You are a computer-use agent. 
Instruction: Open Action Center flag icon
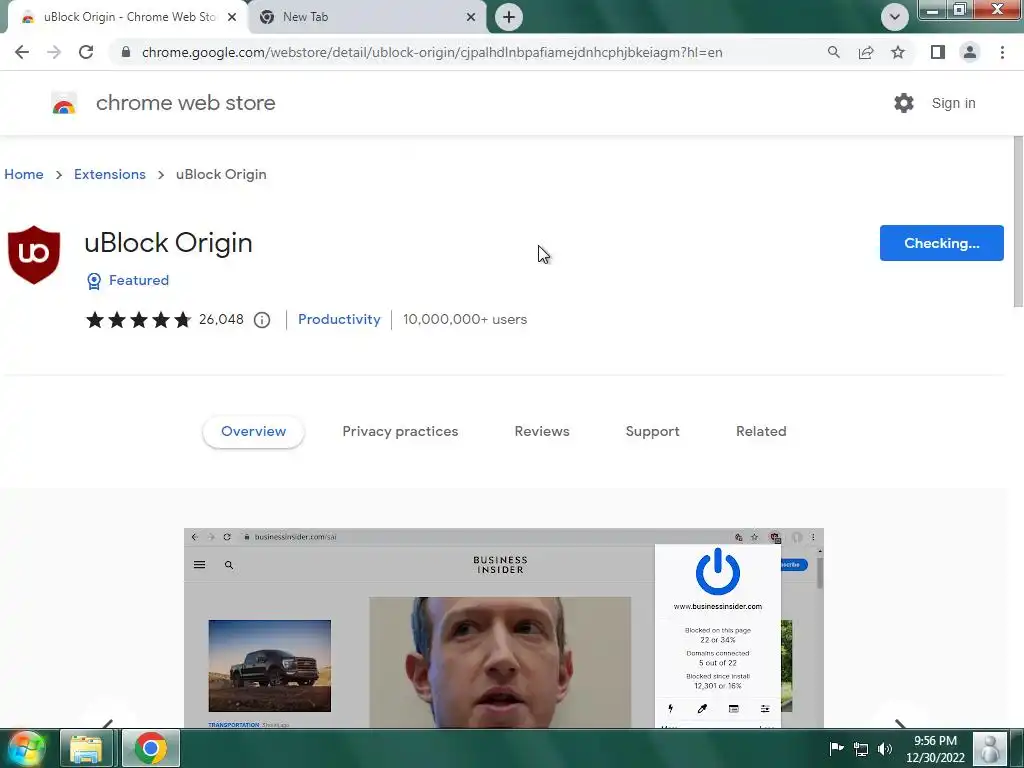[836, 748]
